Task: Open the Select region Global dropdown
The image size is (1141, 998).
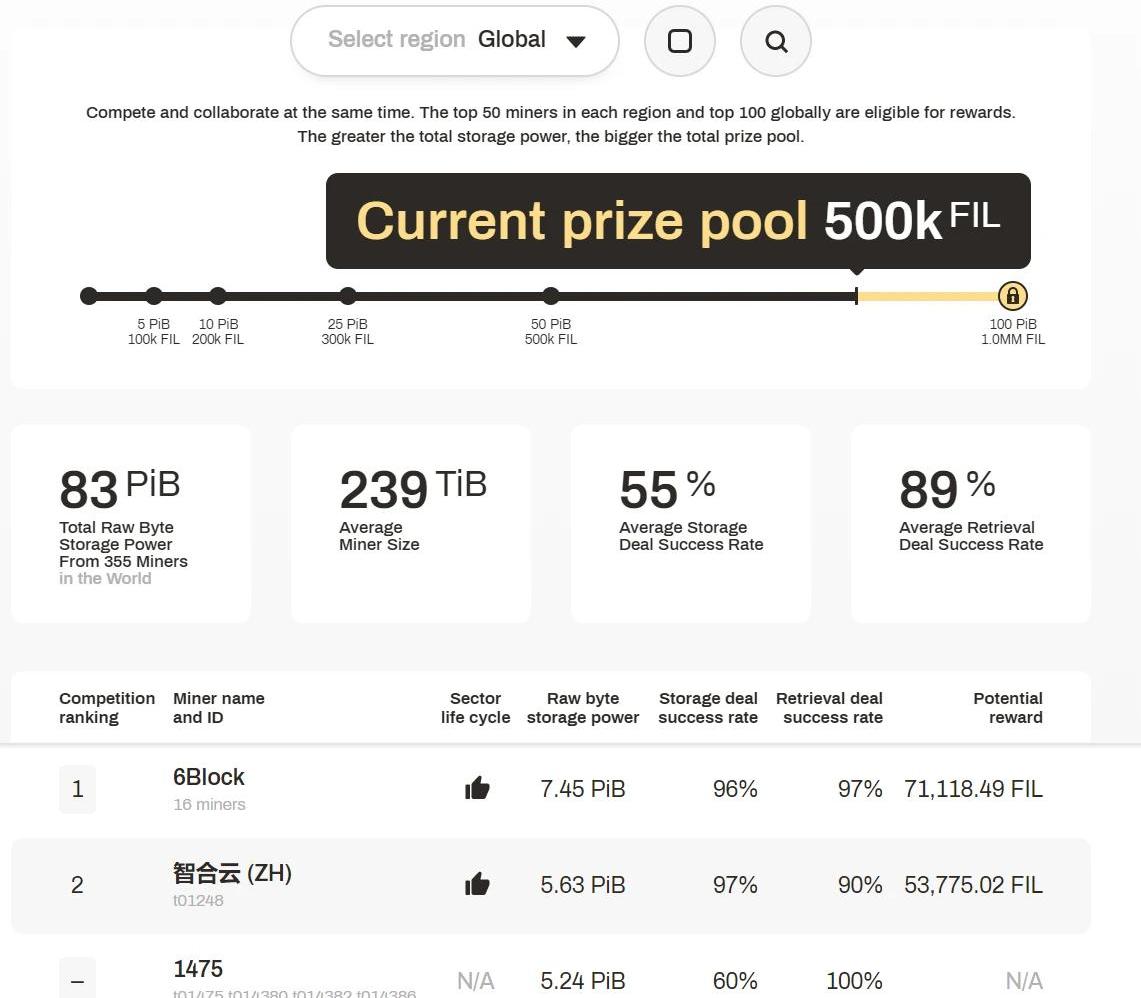Action: tap(455, 41)
